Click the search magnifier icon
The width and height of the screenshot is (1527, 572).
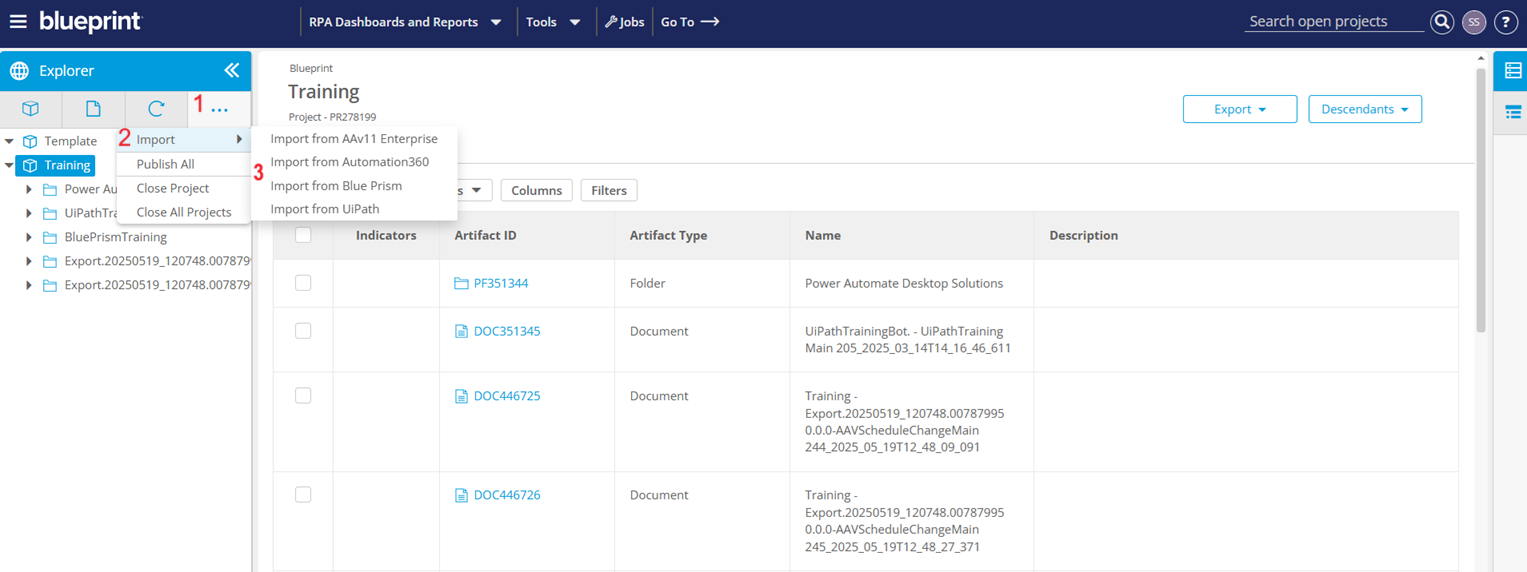(1441, 22)
